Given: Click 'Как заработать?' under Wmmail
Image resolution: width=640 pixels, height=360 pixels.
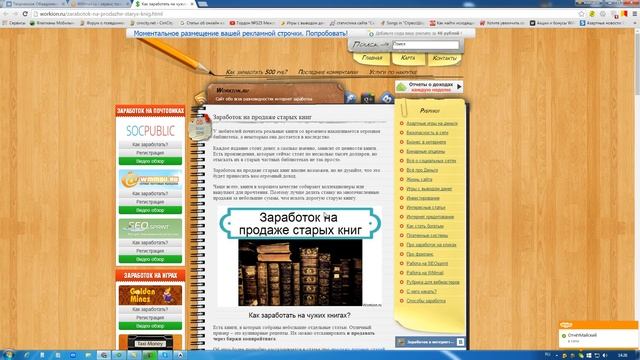Looking at the screenshot, I should [150, 193].
